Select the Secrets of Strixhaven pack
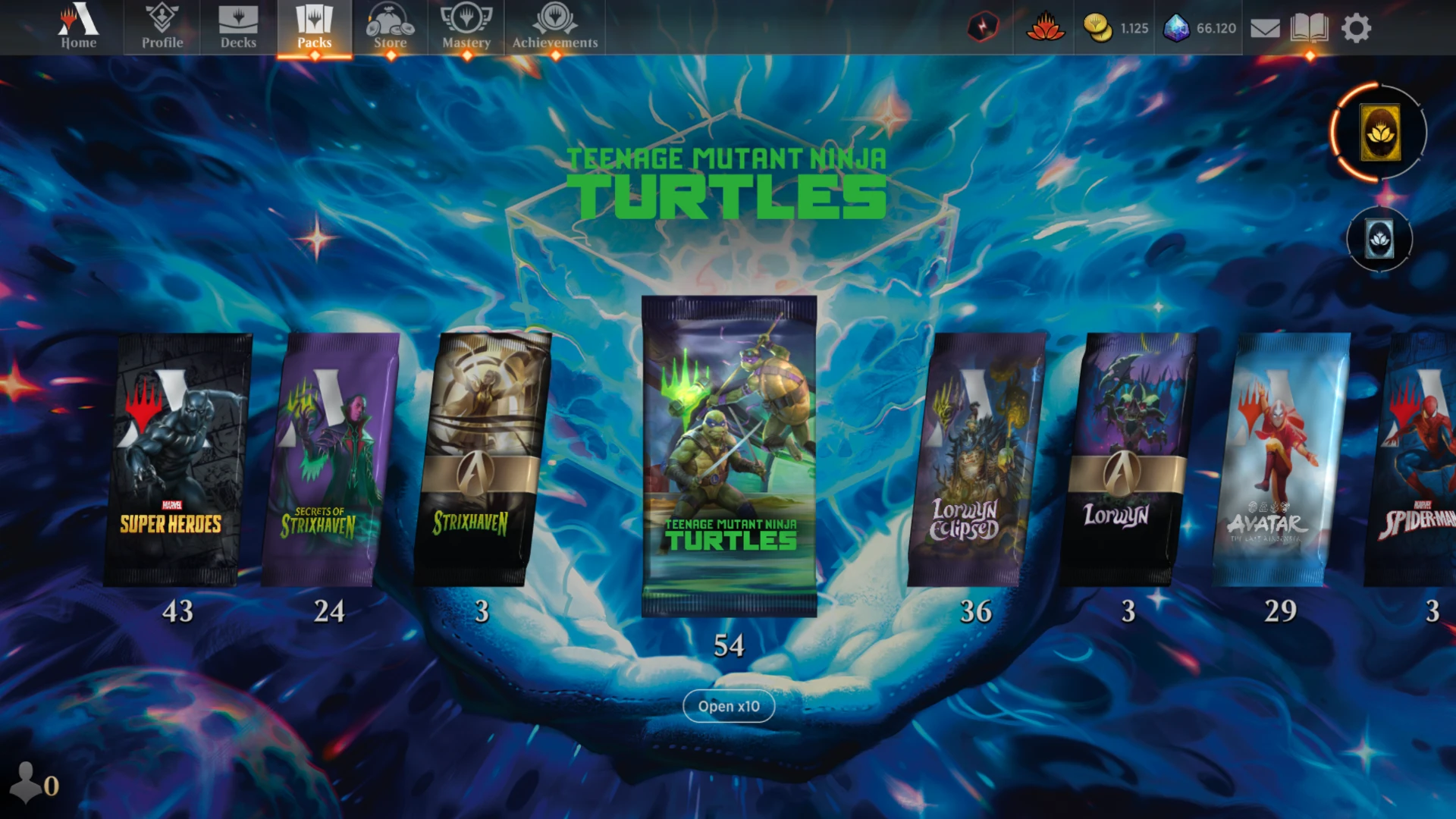 click(329, 460)
